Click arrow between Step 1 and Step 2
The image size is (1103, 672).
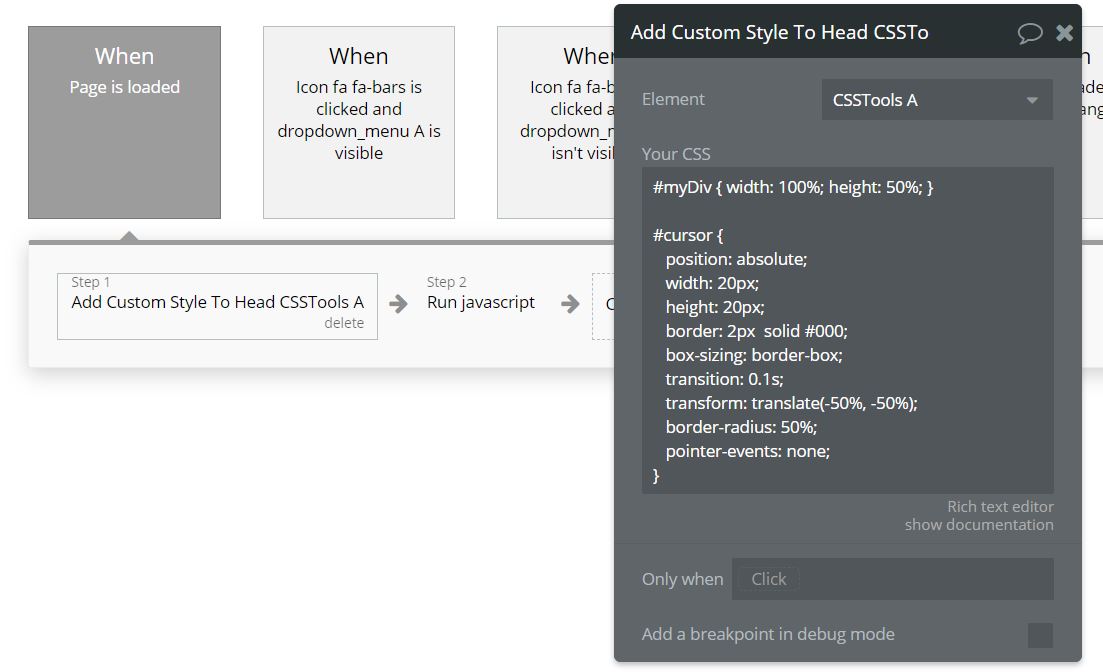398,304
